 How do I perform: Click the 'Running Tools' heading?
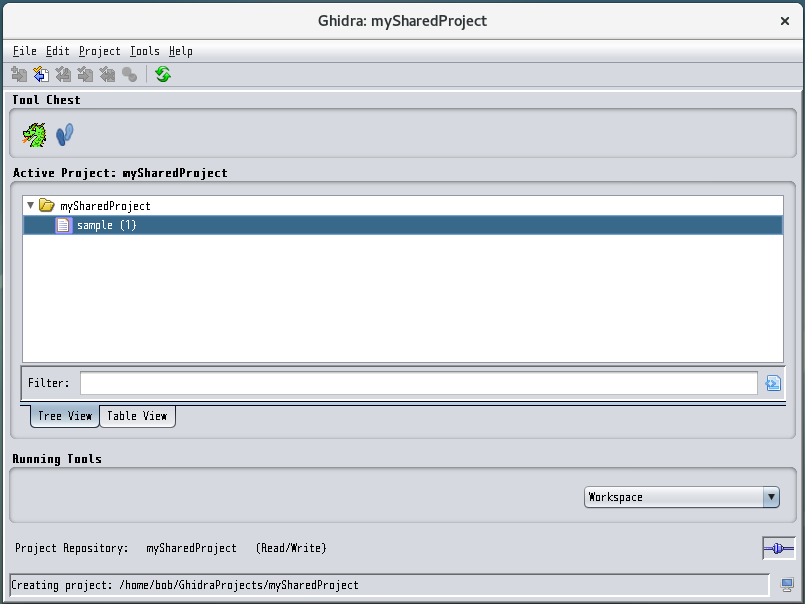[x=57, y=459]
